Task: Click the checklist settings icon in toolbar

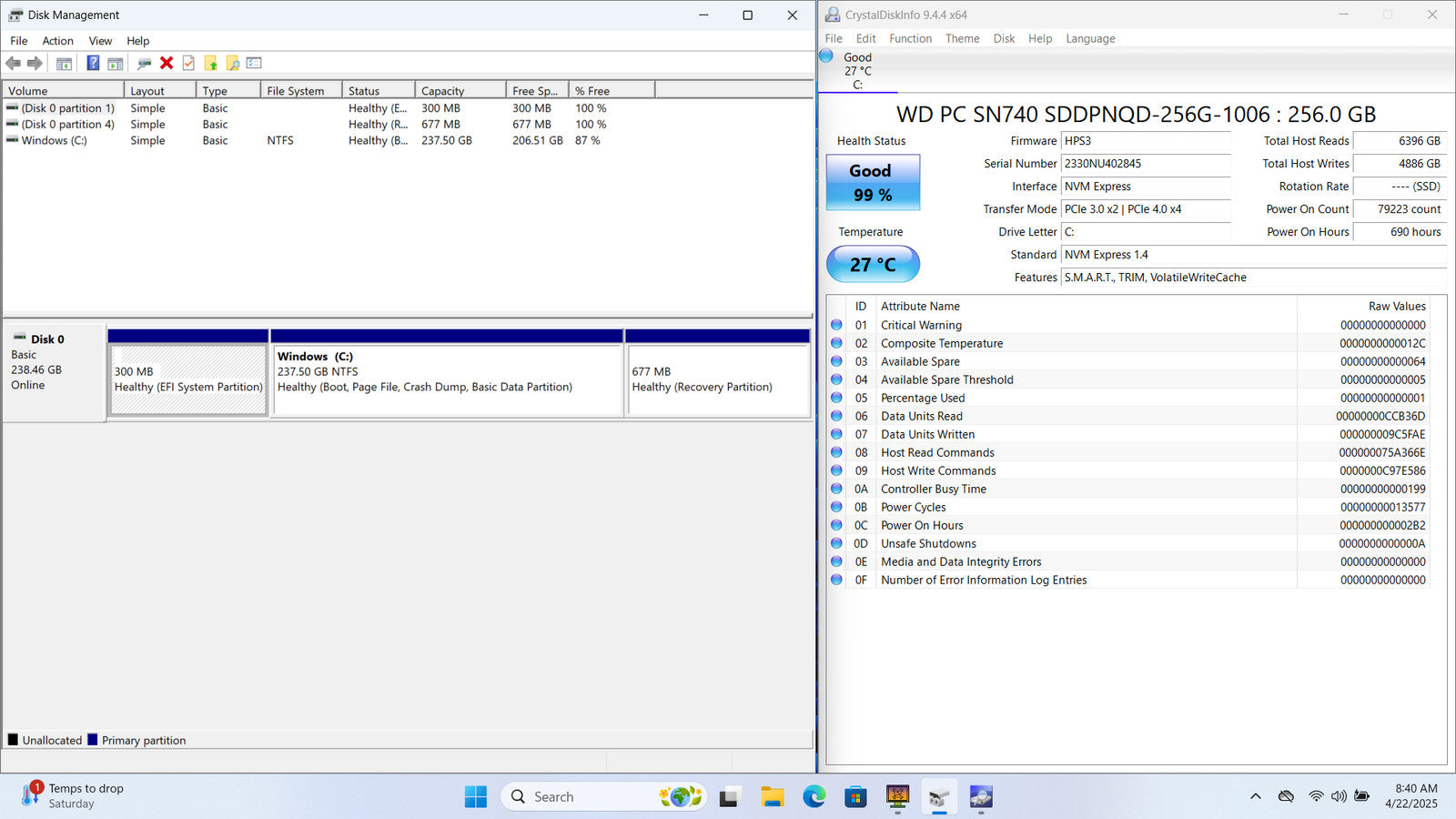Action: click(x=254, y=63)
